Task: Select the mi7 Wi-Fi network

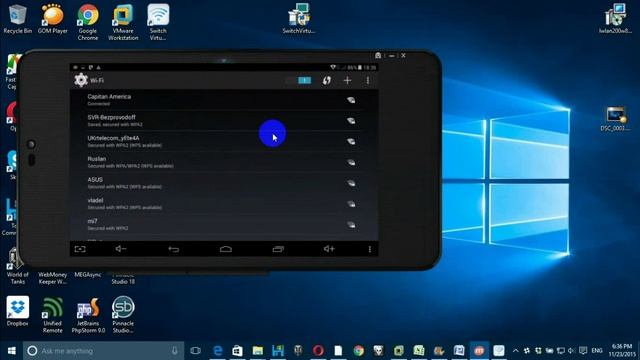Action: (224, 224)
